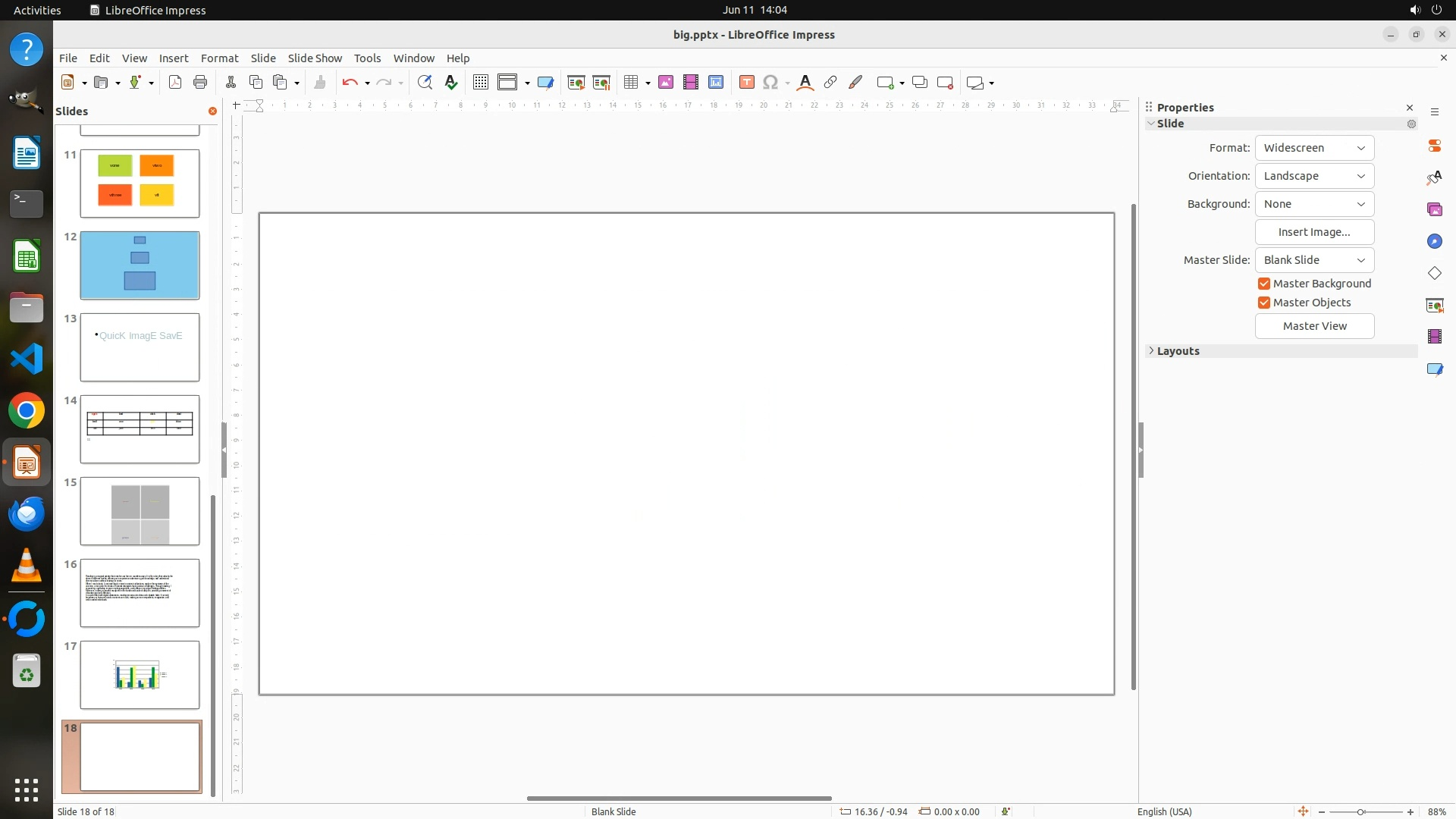Open the Navigator sidebar icon
This screenshot has width=1456, height=819.
coord(1434,241)
